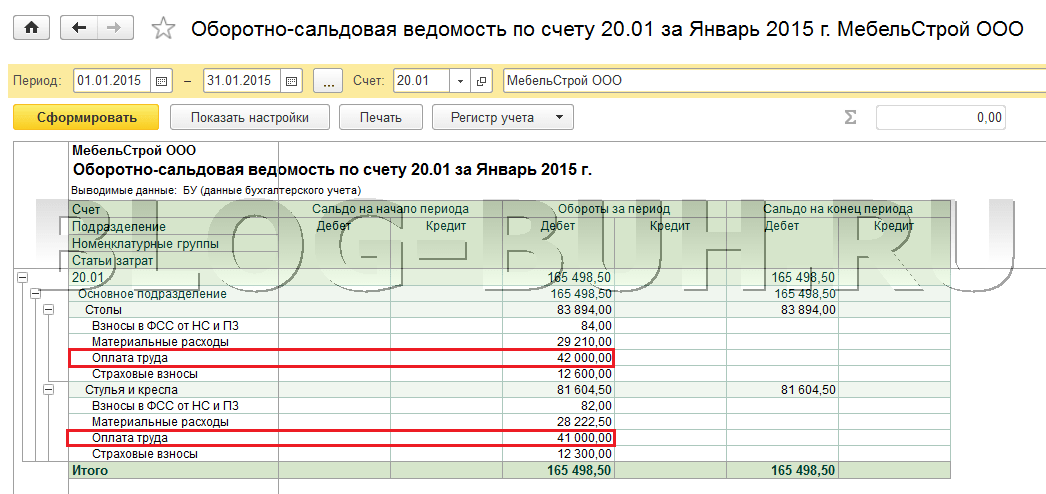Collapse the 20.01 account tree row

[x=22, y=278]
